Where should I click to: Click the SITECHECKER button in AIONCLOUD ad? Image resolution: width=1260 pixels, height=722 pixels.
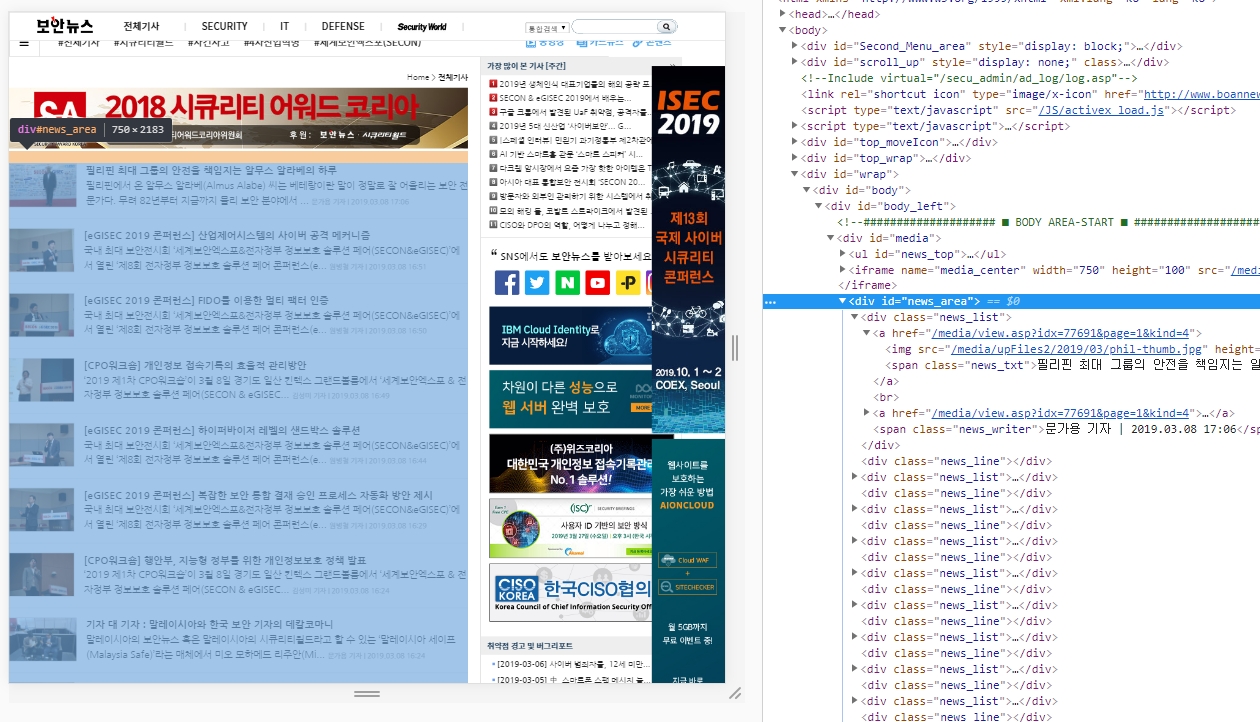[x=688, y=588]
